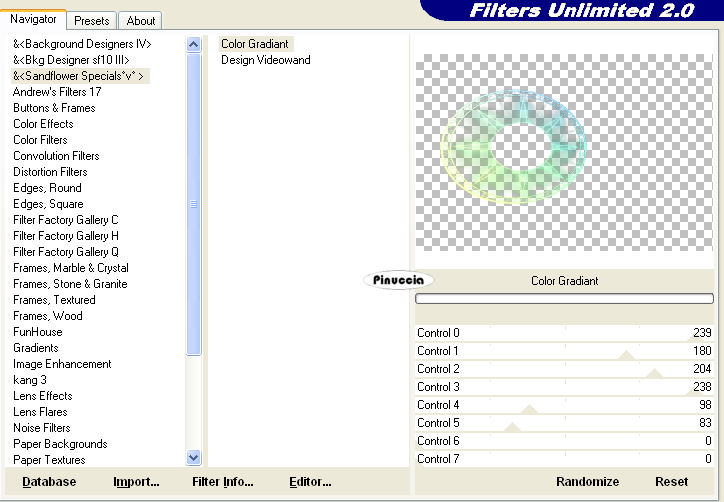
Task: Select Frames, Textured category
Action: 54,300
